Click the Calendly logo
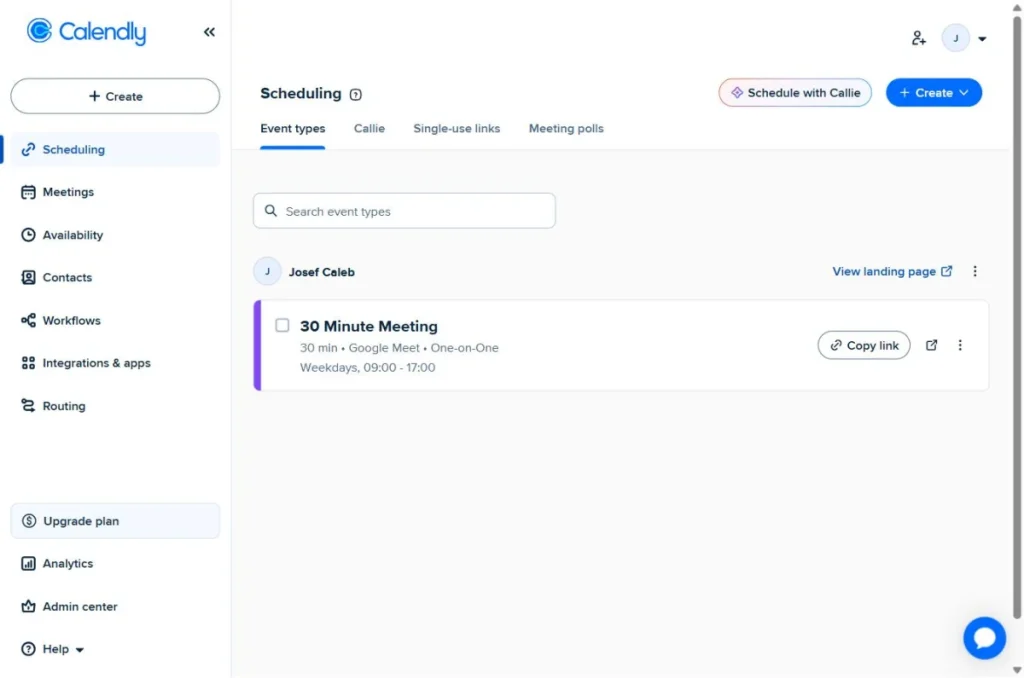Image resolution: width=1024 pixels, height=678 pixels. point(86,31)
